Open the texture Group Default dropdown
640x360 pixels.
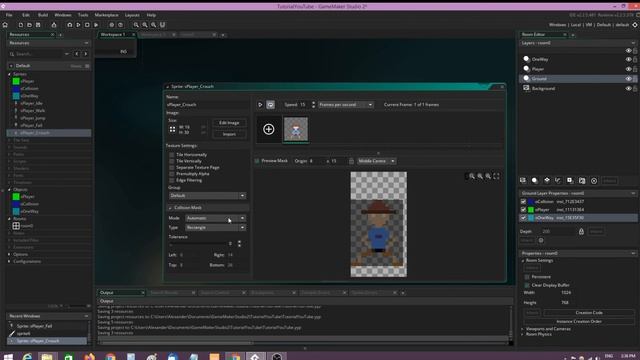207,196
